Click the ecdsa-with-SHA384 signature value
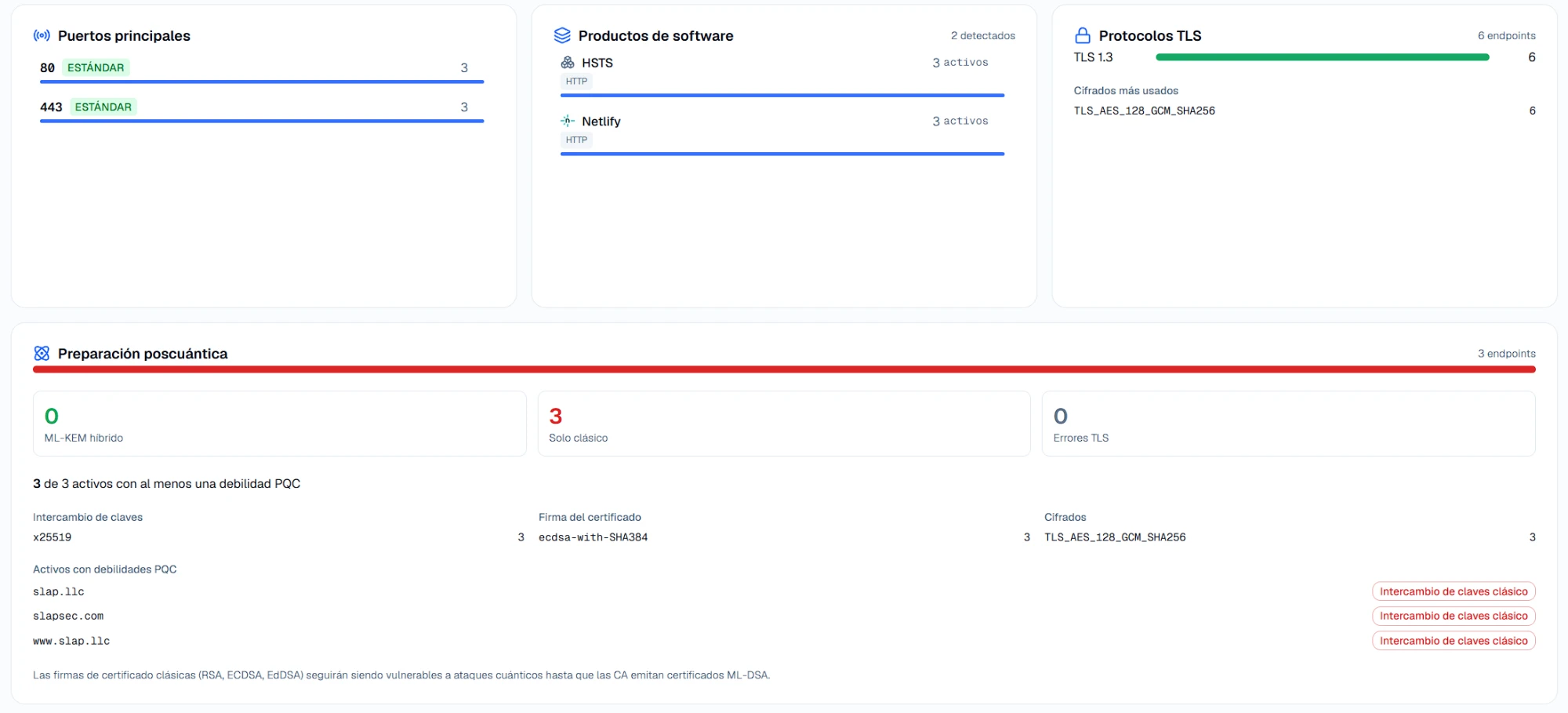1568x713 pixels. click(x=593, y=537)
